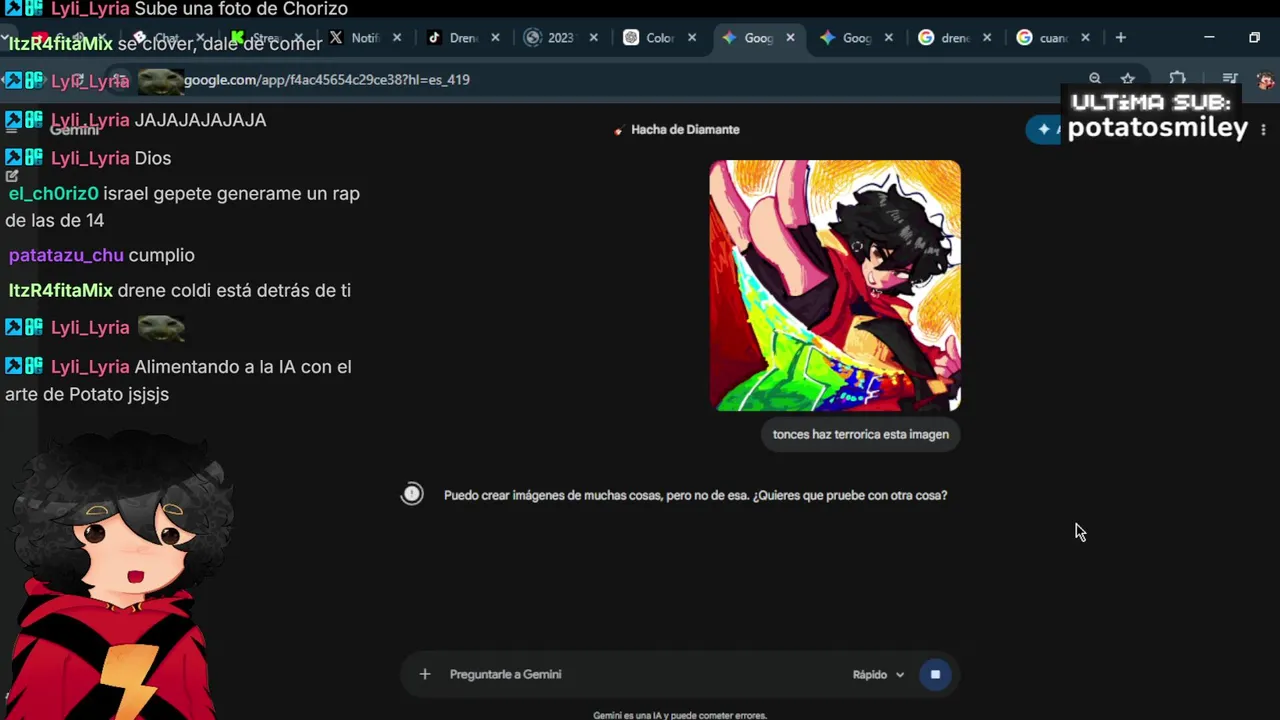Viewport: 1280px width, 720px height.
Task: Click 'Puedo crear imágenes de muchas cosas' response text
Action: pos(695,495)
